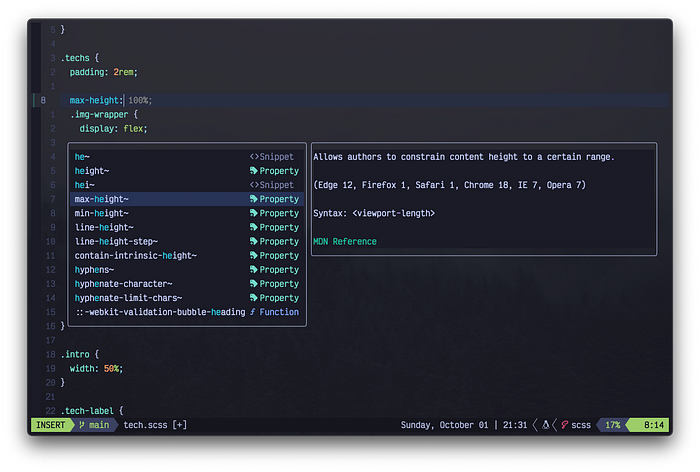Click the Property icon on the max-height row

coord(254,199)
